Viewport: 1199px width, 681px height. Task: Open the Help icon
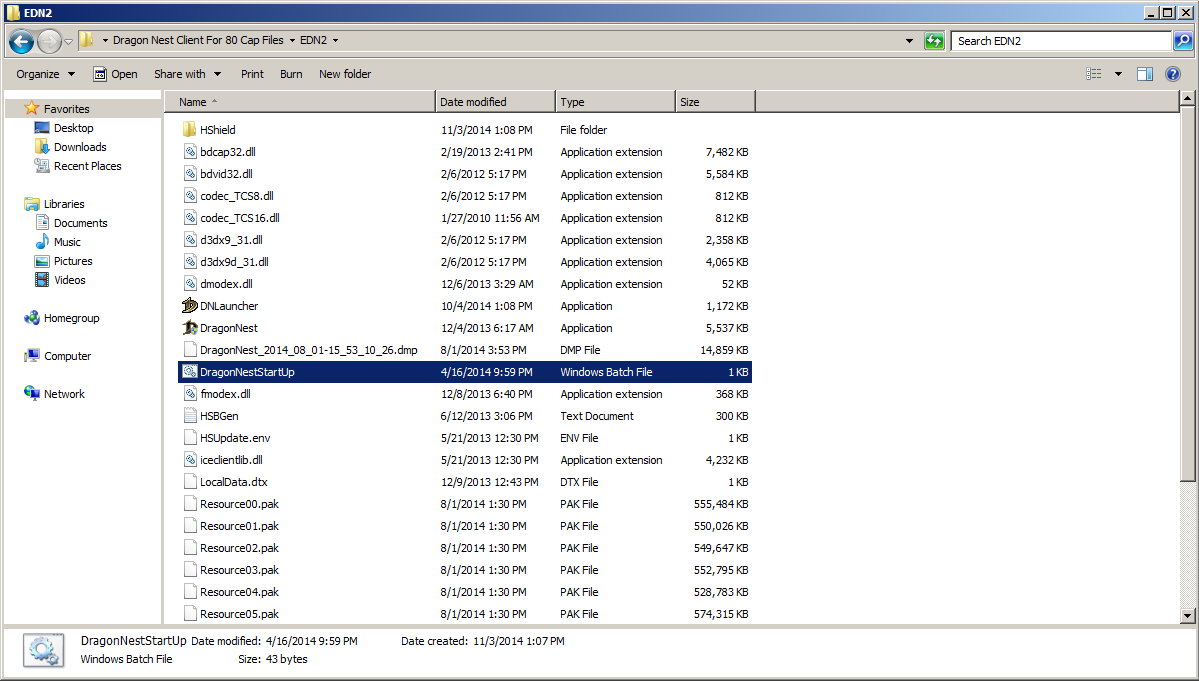[1172, 74]
